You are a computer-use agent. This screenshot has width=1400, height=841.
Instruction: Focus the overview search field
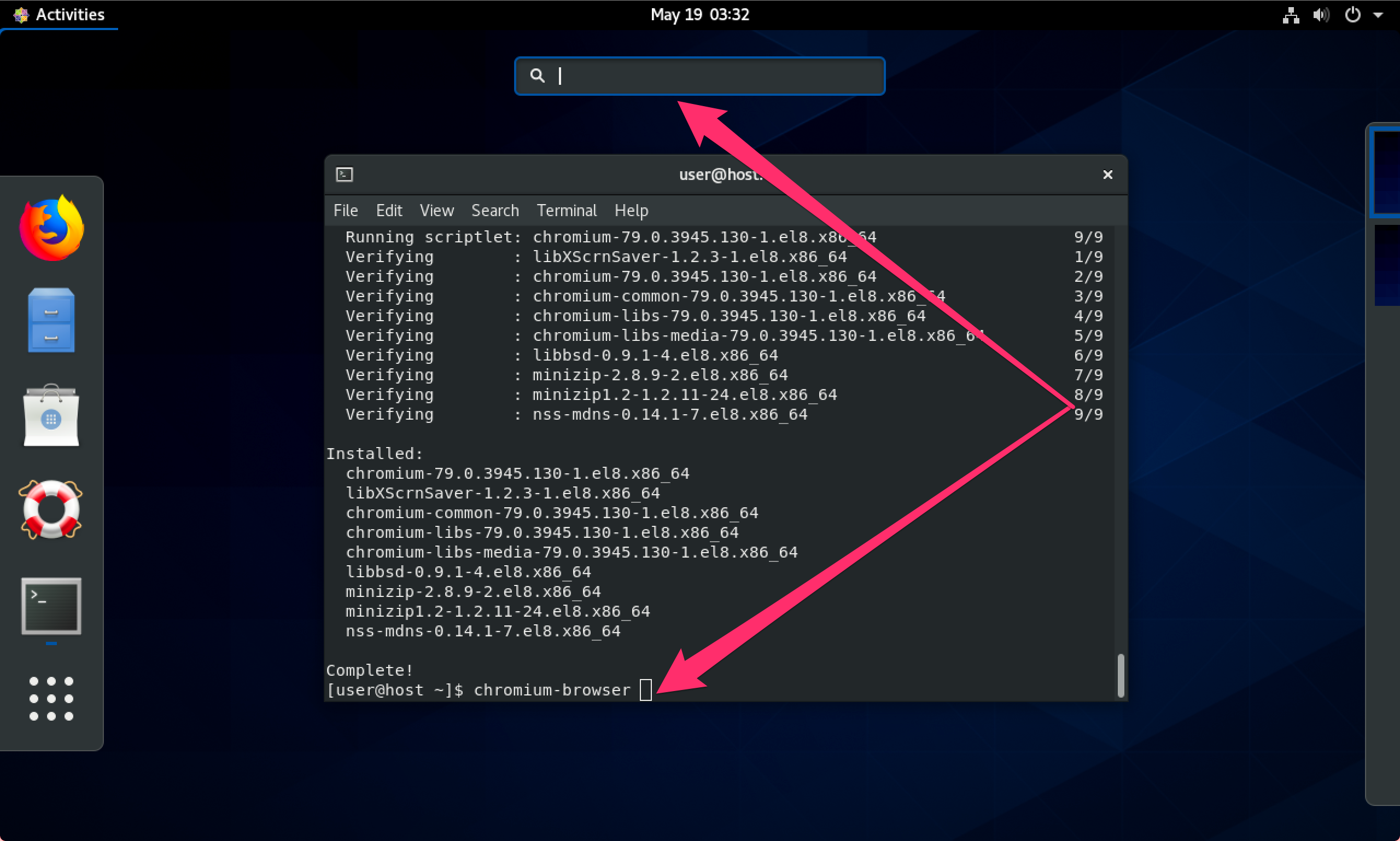699,76
